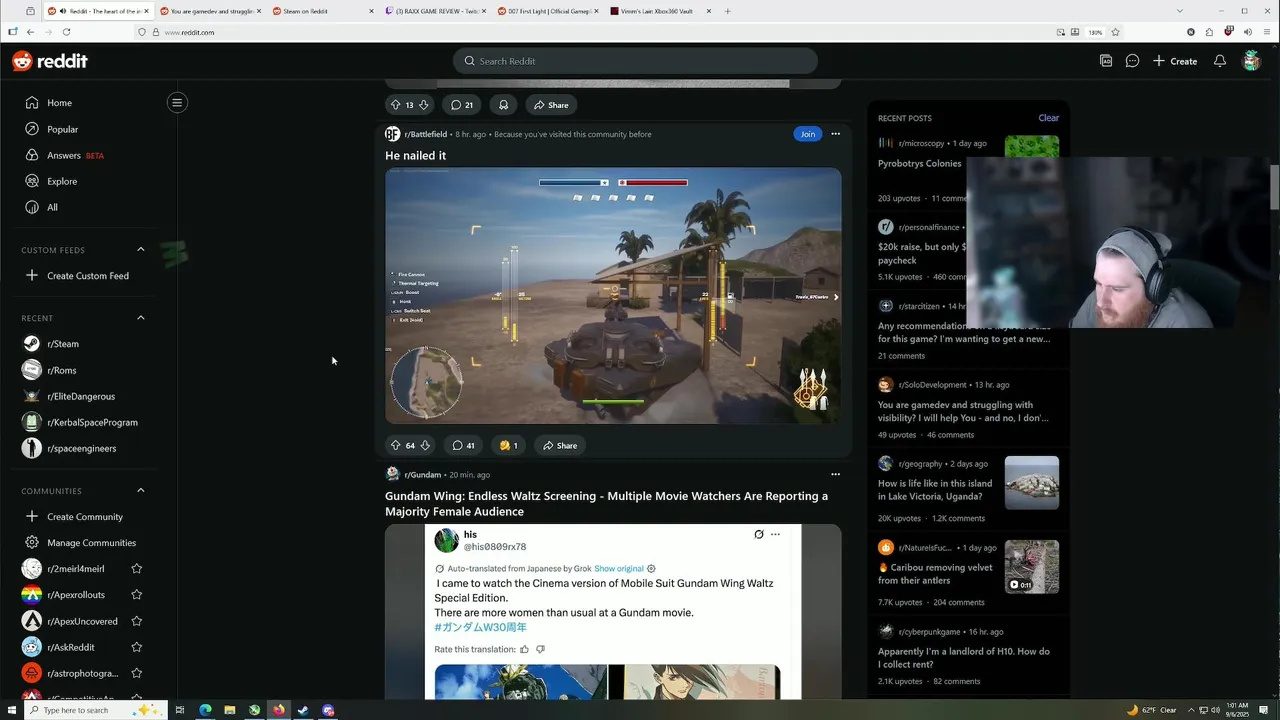
Task: Toggle favorite star for r/ApexUncovered
Action: (x=137, y=621)
